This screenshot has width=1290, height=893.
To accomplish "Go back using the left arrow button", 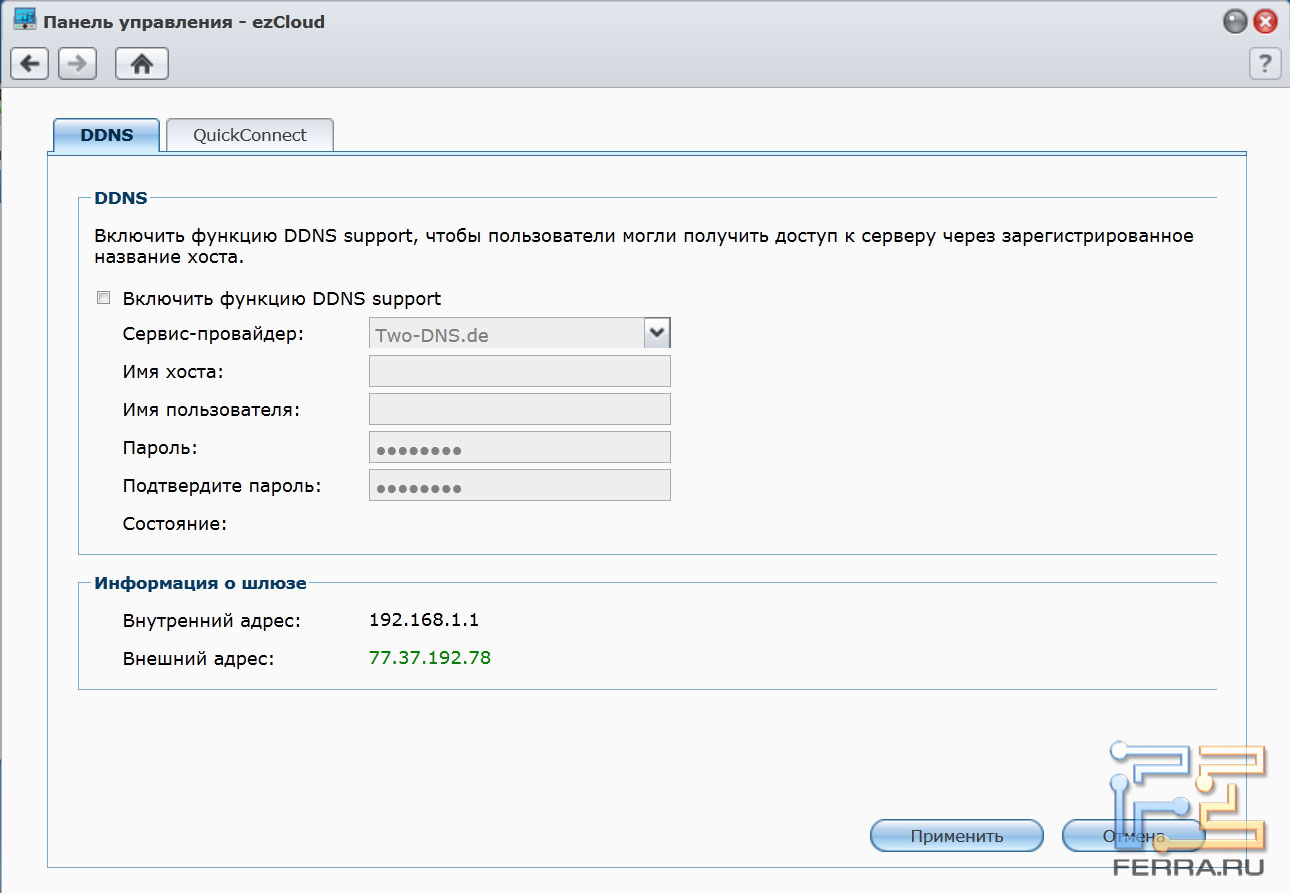I will point(30,64).
